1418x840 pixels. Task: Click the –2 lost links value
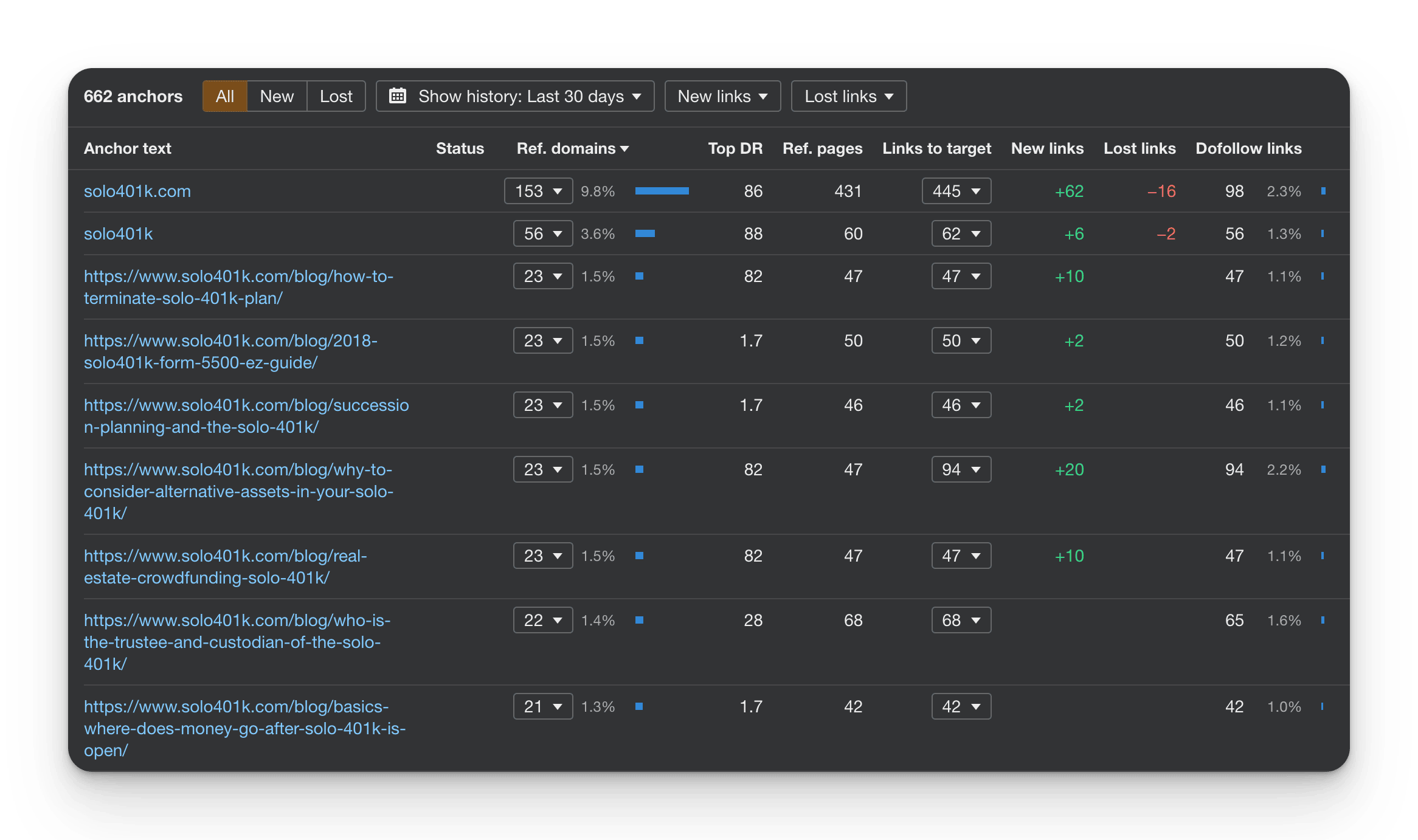(x=1166, y=233)
